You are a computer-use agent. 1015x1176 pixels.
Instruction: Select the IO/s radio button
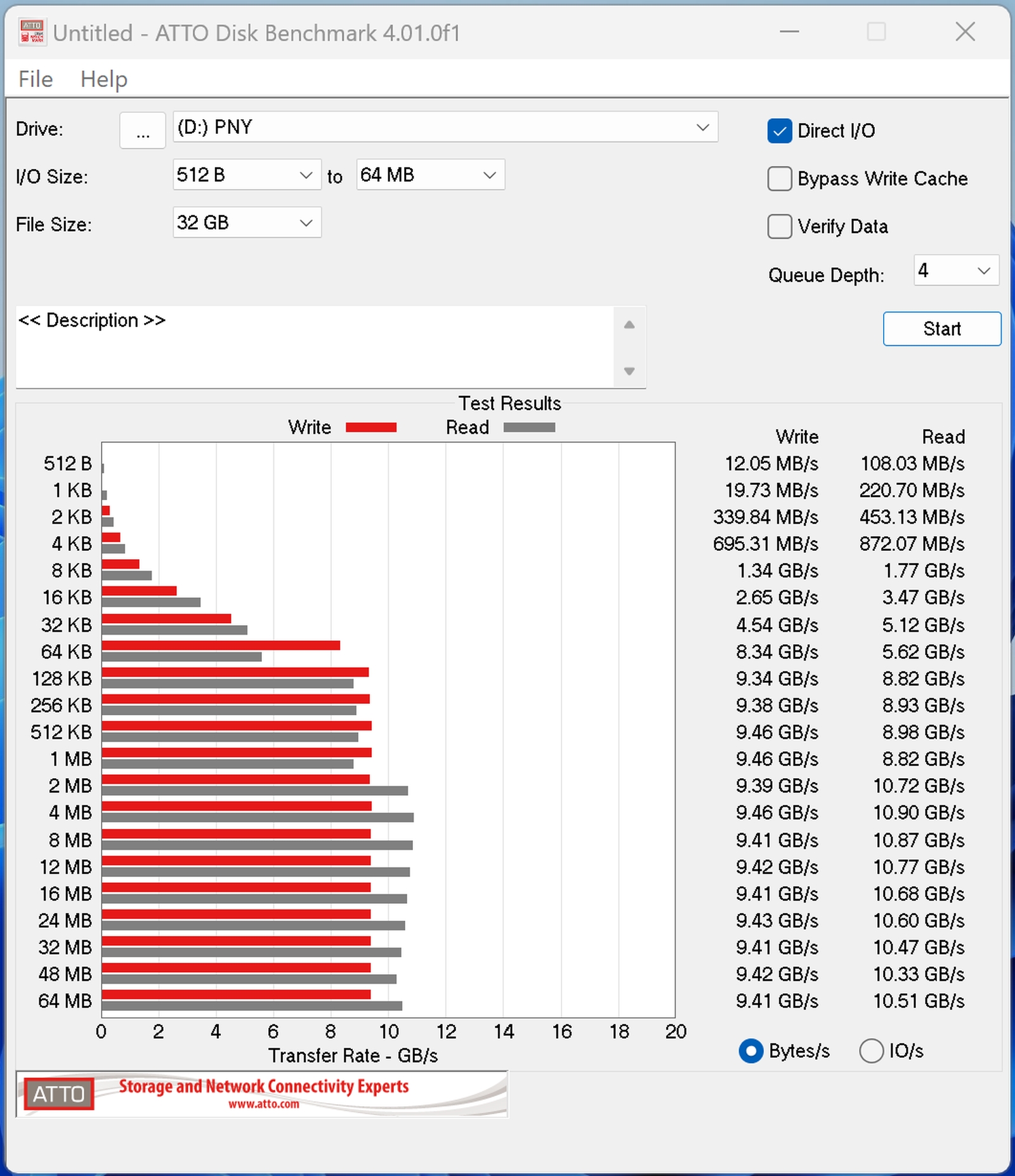coord(872,1051)
